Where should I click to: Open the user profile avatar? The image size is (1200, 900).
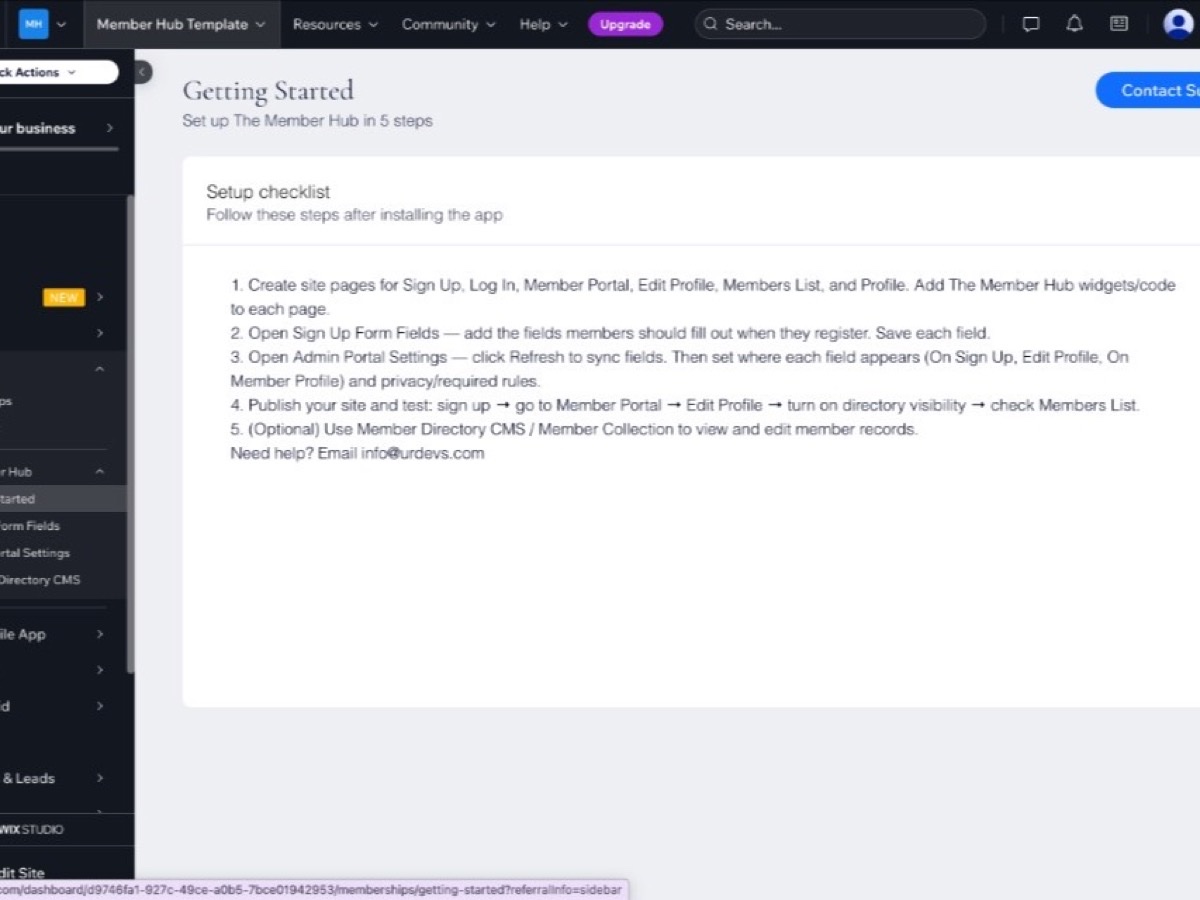(x=1179, y=24)
